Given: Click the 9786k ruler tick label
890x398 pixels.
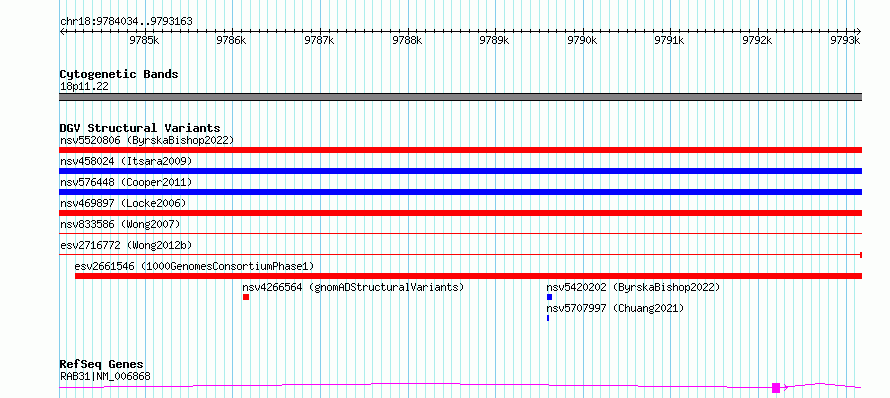Looking at the screenshot, I should click(x=232, y=40).
